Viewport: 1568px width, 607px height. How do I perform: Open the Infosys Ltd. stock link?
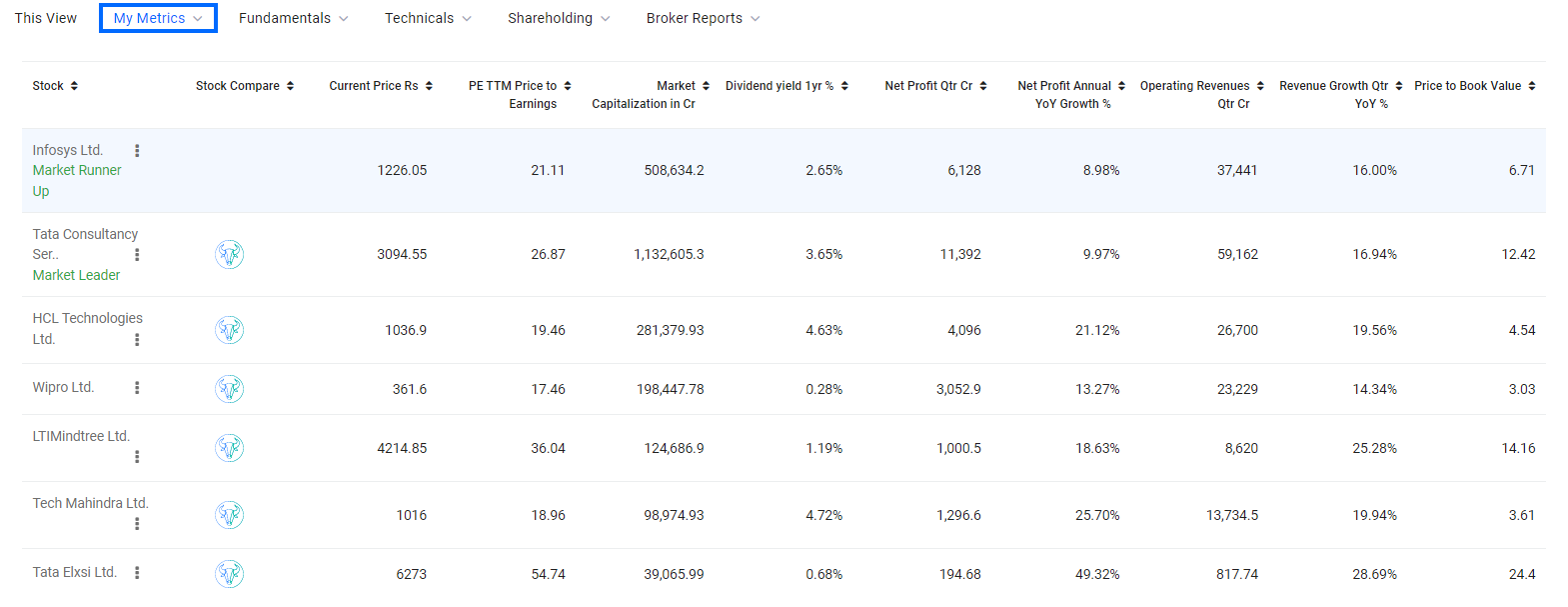68,150
